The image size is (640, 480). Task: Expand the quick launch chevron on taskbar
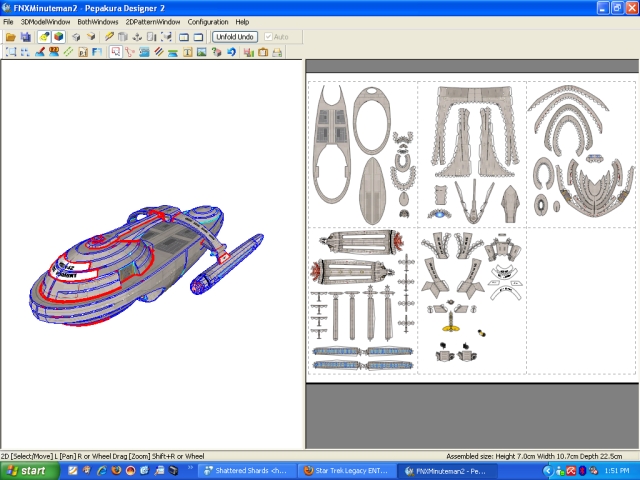(190, 467)
